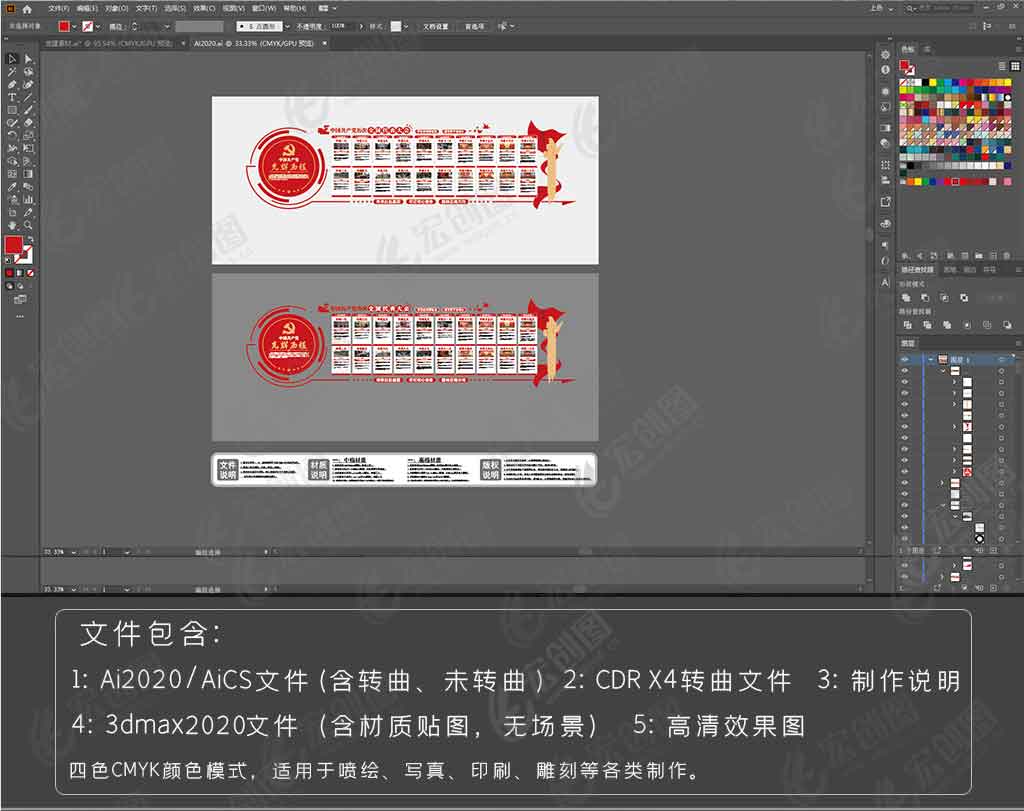Select the Column Graph tool

[28, 199]
